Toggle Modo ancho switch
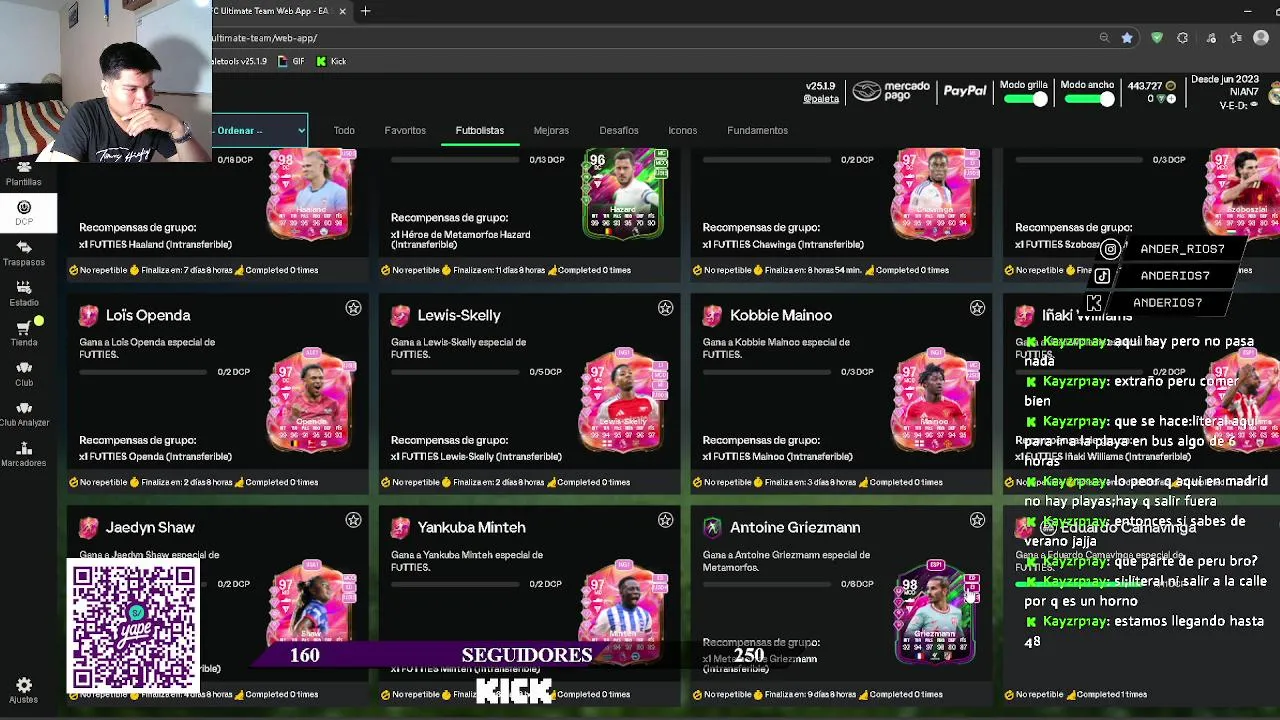Viewport: 1280px width, 720px height. coord(1087,99)
